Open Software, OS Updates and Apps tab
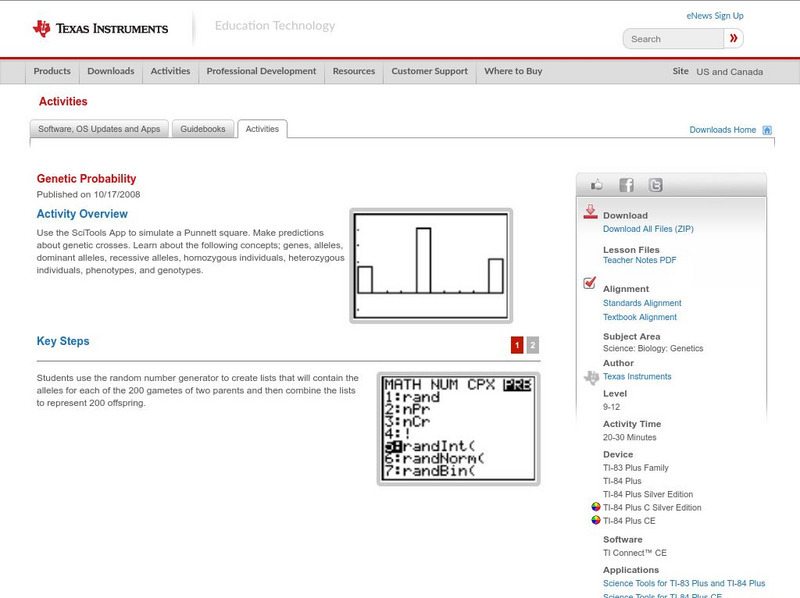Viewport: 800px width, 598px height. click(99, 129)
